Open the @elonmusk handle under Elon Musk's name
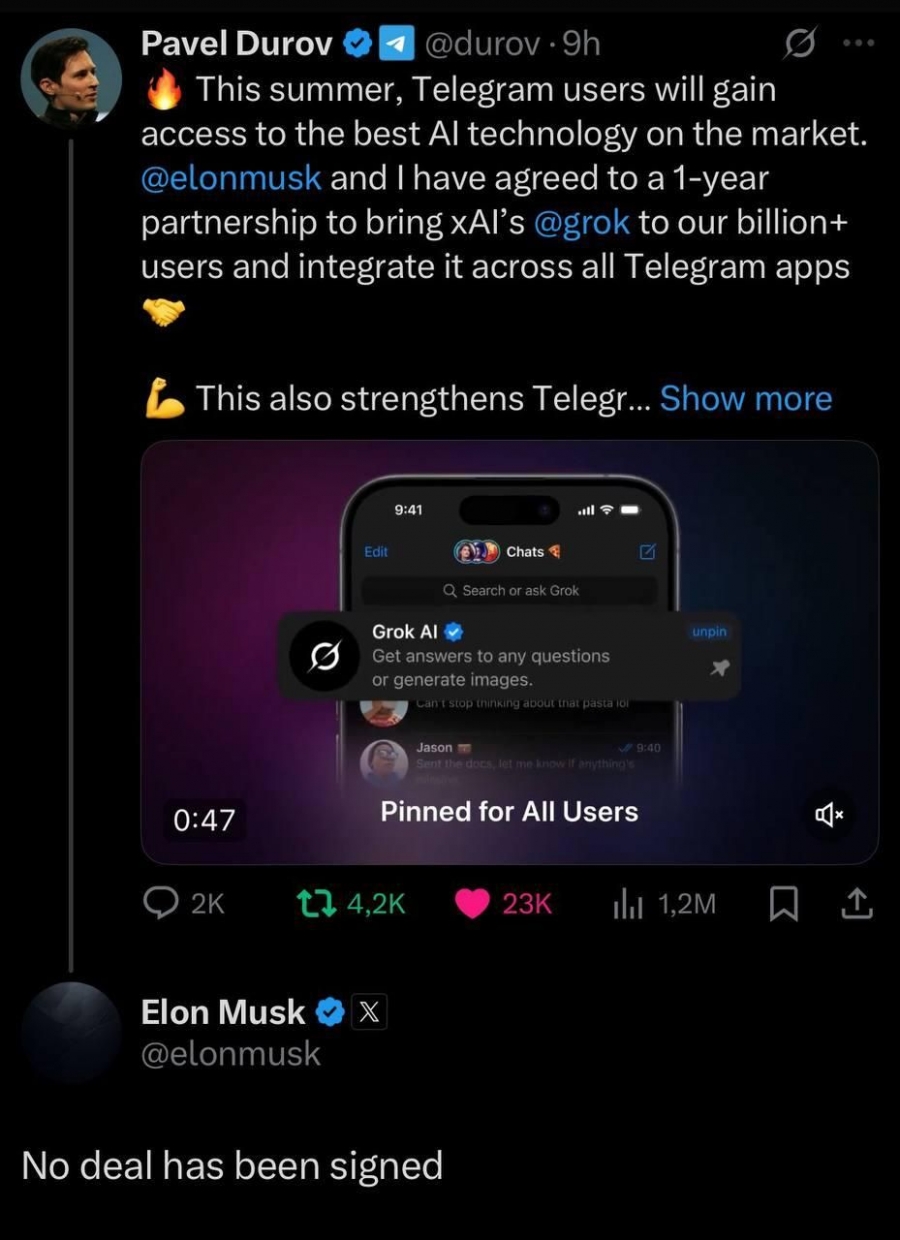The height and width of the screenshot is (1240, 900). tap(231, 1054)
